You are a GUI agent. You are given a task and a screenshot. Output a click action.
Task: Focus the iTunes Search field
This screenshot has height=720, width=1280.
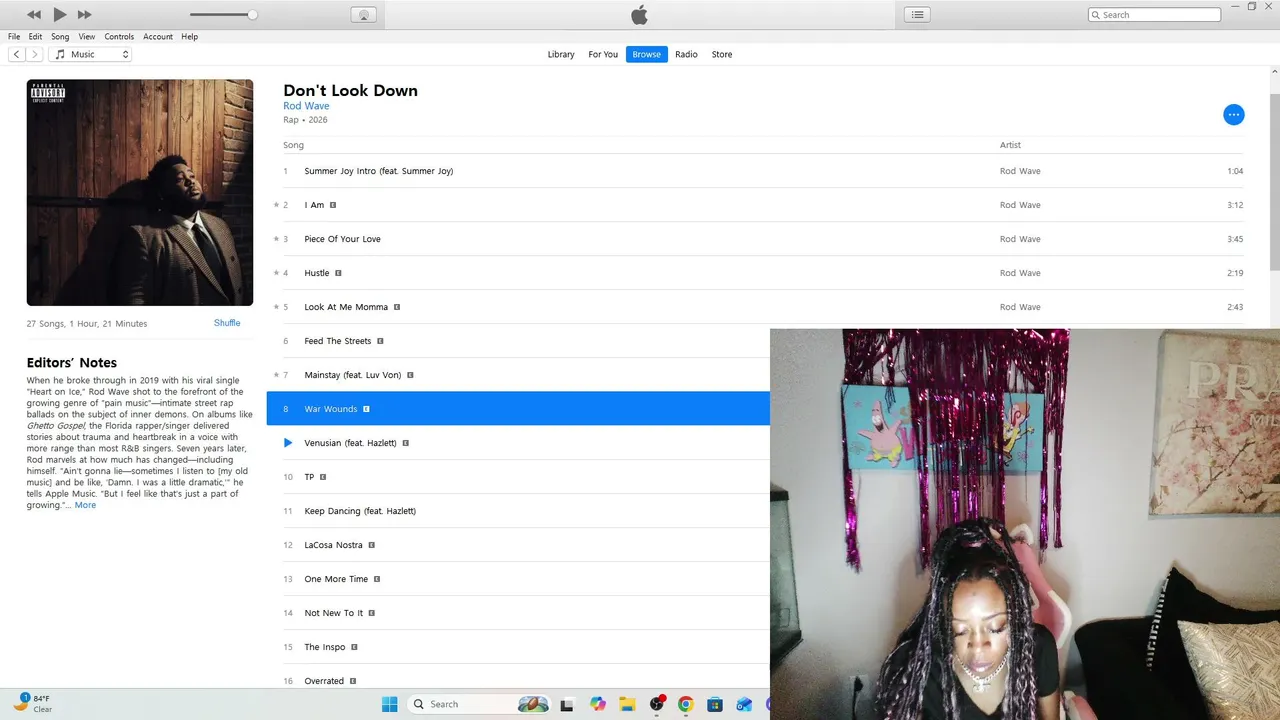[x=1154, y=15]
